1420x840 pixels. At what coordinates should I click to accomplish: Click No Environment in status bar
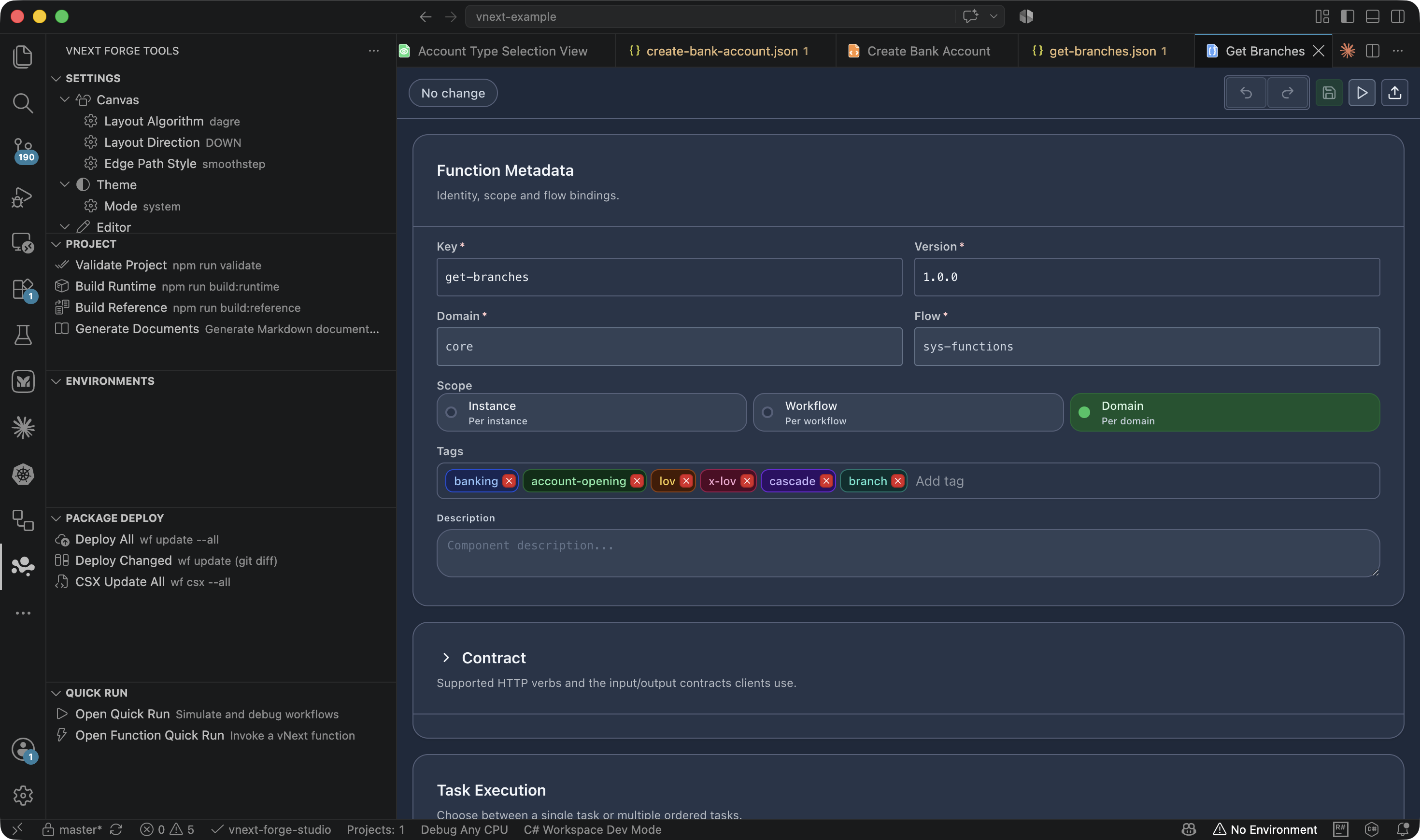coord(1265,829)
